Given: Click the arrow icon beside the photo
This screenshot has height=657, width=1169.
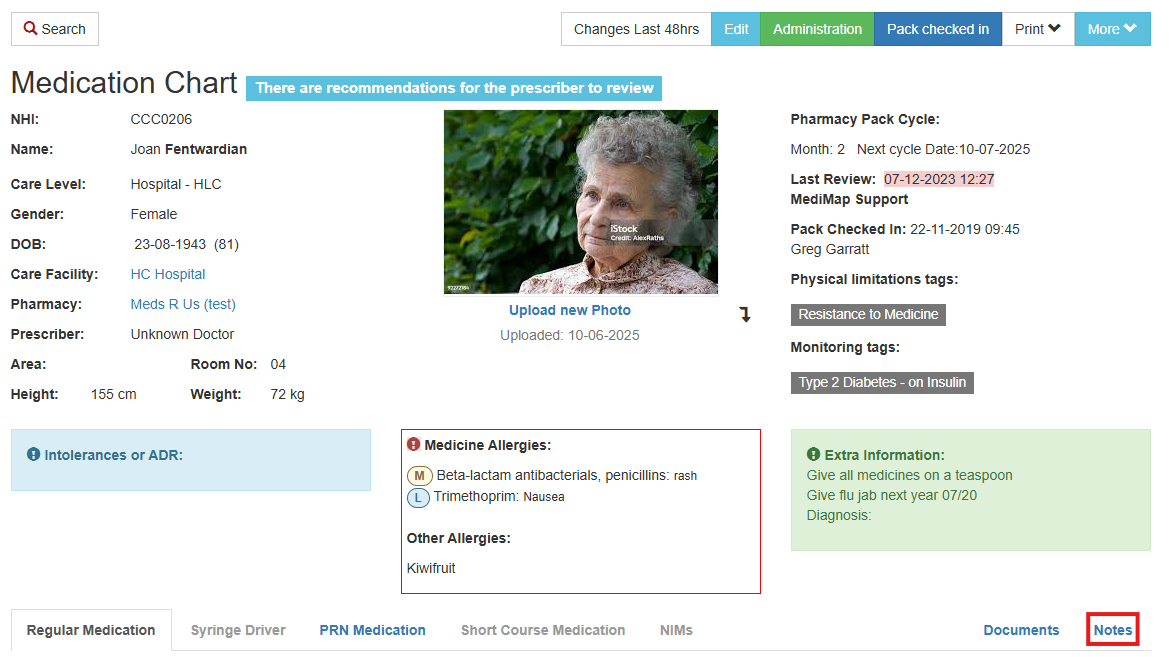Looking at the screenshot, I should click(745, 315).
